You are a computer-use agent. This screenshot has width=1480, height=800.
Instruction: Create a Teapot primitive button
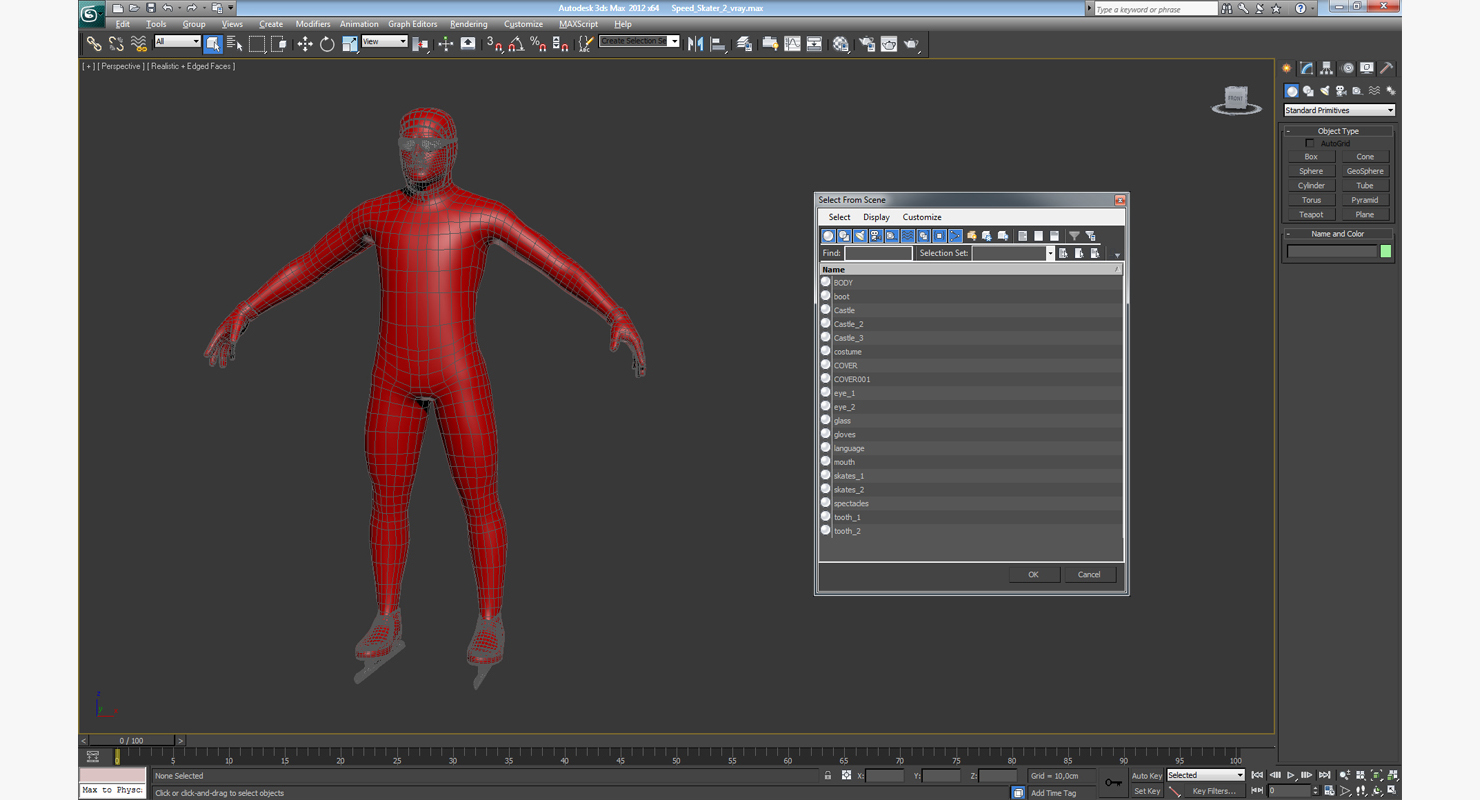tap(1311, 214)
